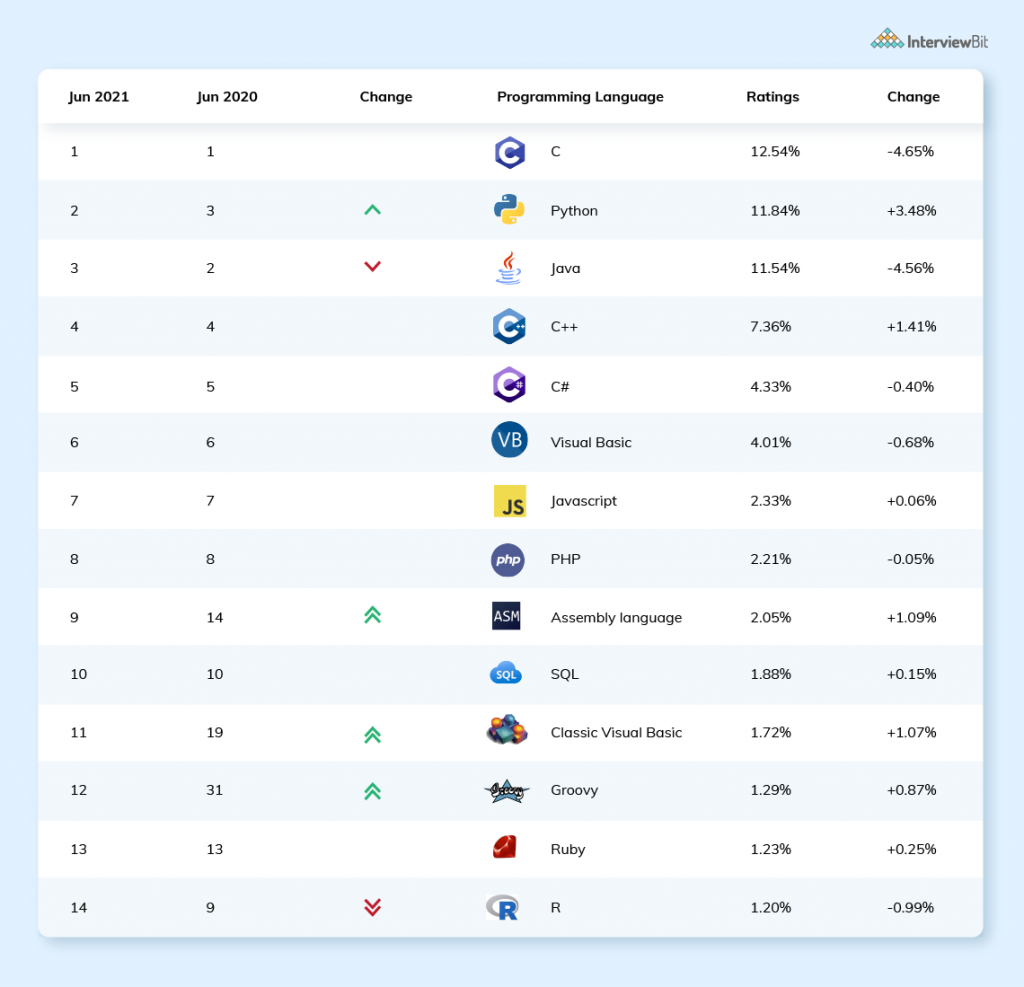1024x987 pixels.
Task: Click the C language logo icon
Action: coord(509,152)
